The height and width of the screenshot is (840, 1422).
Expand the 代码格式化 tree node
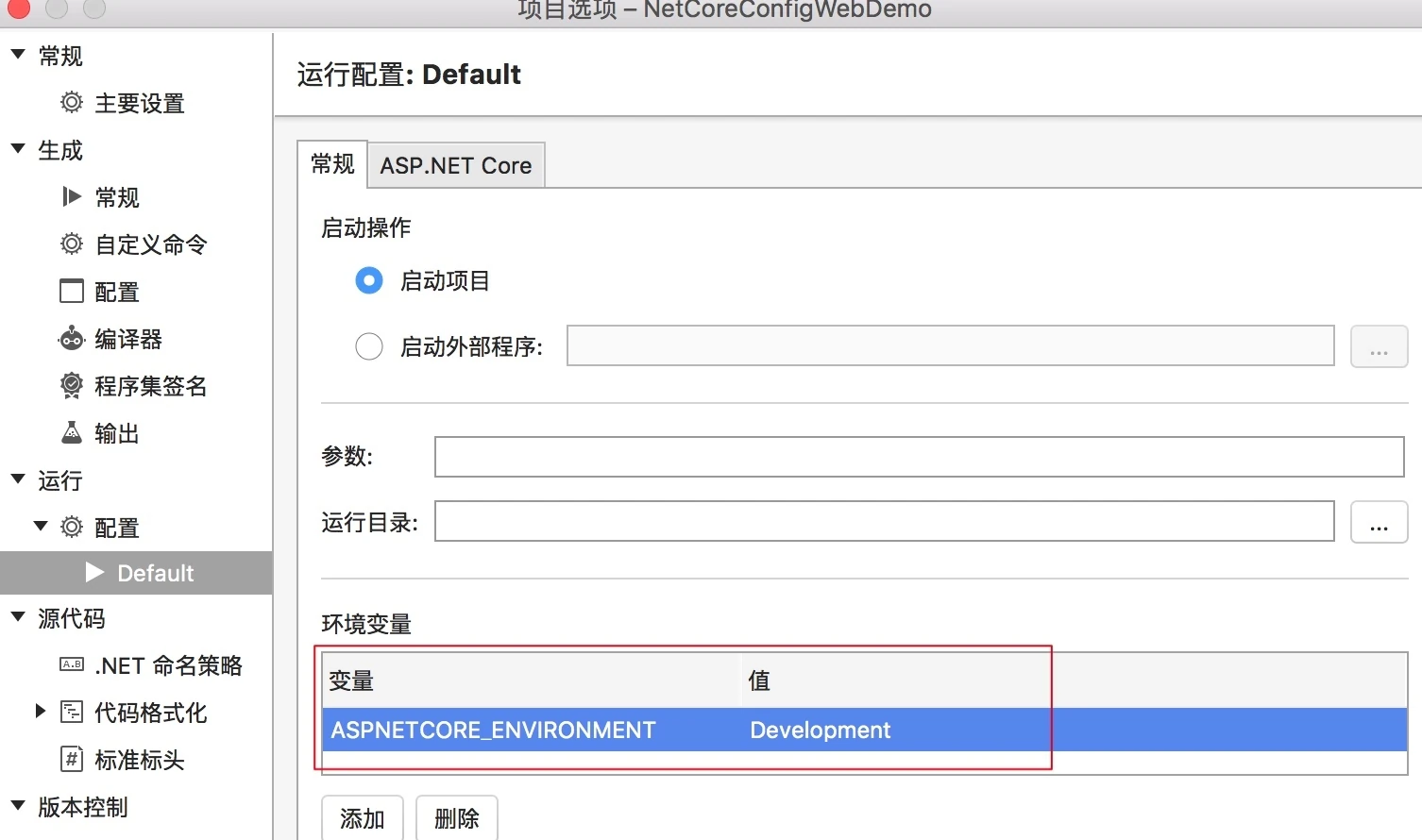click(x=41, y=712)
